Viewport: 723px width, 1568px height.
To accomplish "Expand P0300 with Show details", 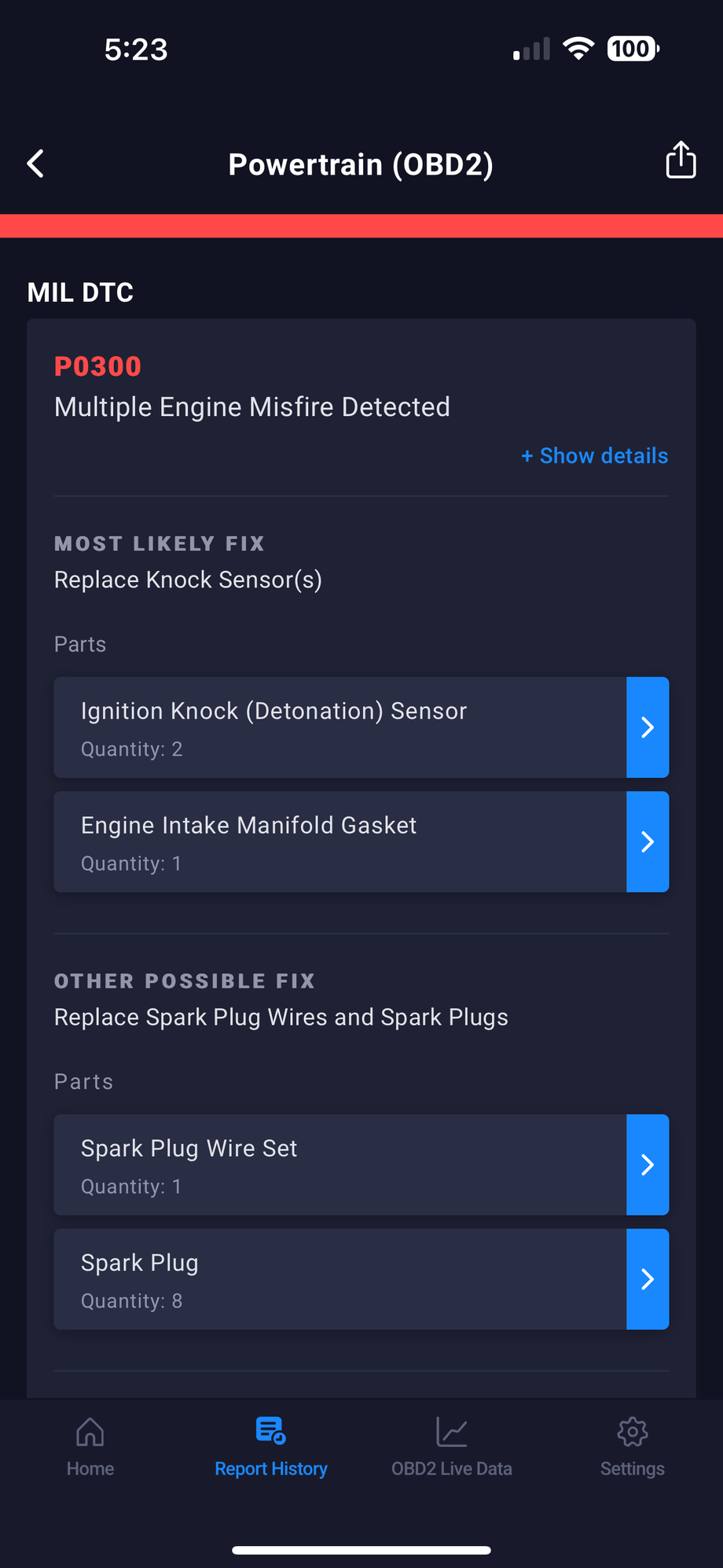I will point(595,456).
